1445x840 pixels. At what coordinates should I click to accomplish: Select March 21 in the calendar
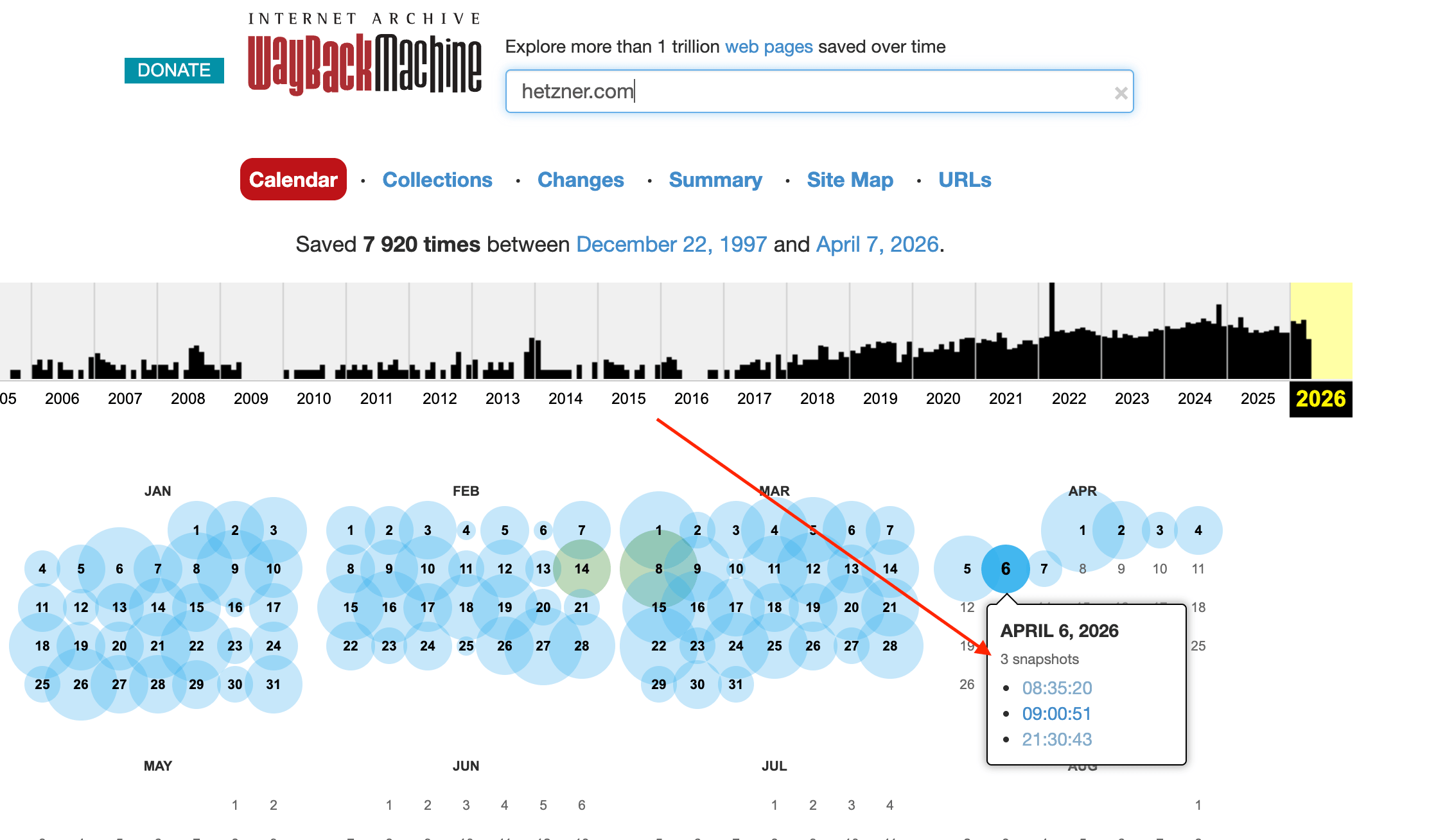pyautogui.click(x=890, y=607)
